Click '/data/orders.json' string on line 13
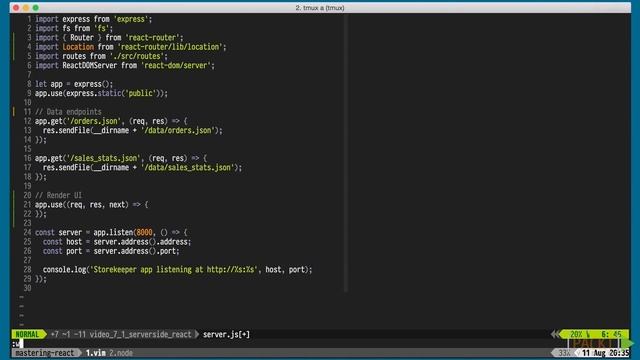The image size is (640, 360). click(178, 130)
